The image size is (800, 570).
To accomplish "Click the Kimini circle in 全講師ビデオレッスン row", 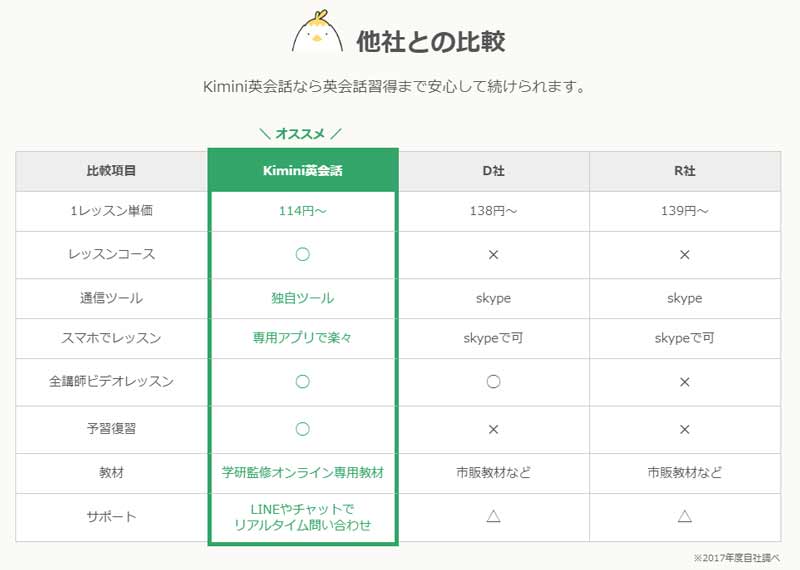I will click(x=303, y=382).
